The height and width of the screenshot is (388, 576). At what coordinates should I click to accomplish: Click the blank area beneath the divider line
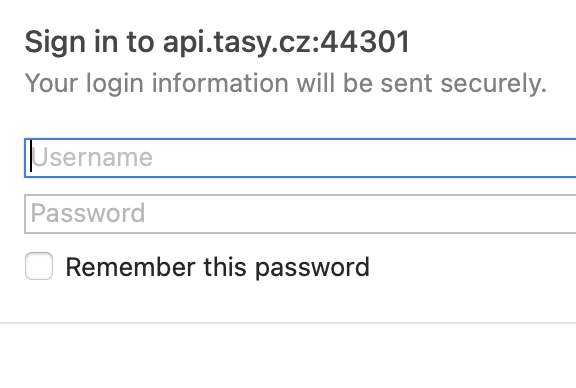[288, 356]
